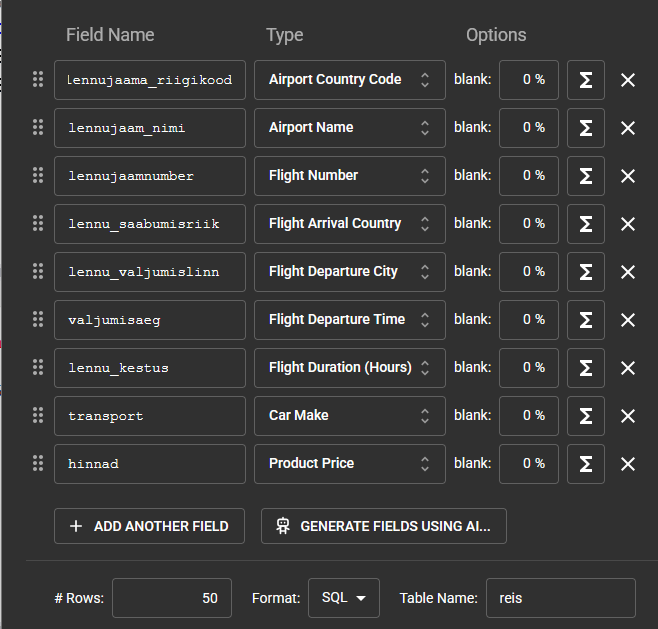Screen dimensions: 658x629
Task: Click the blank percentage box for lennu_valjumislinn
Action: (x=528, y=272)
